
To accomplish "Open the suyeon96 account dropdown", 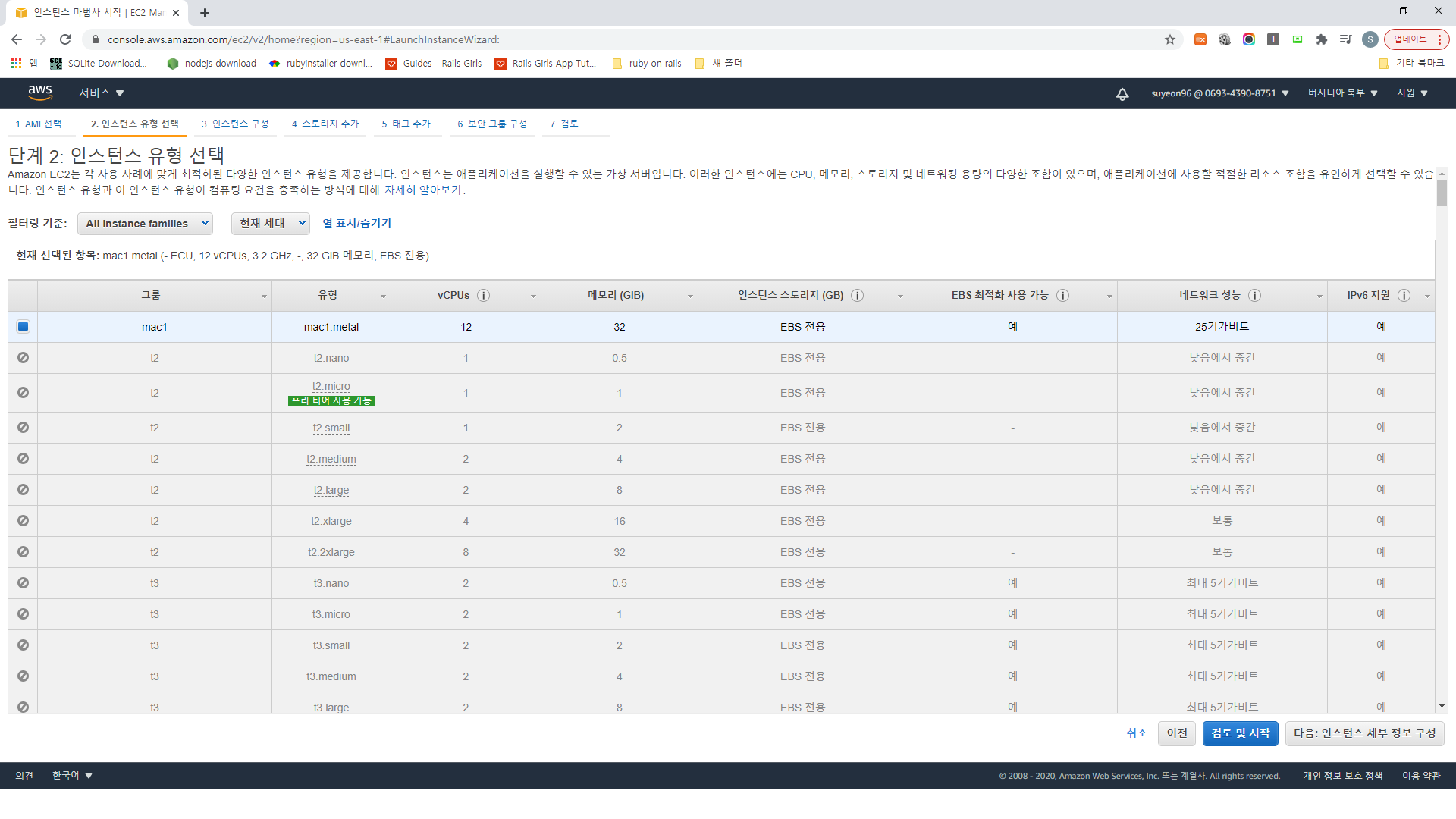I will tap(1219, 93).
